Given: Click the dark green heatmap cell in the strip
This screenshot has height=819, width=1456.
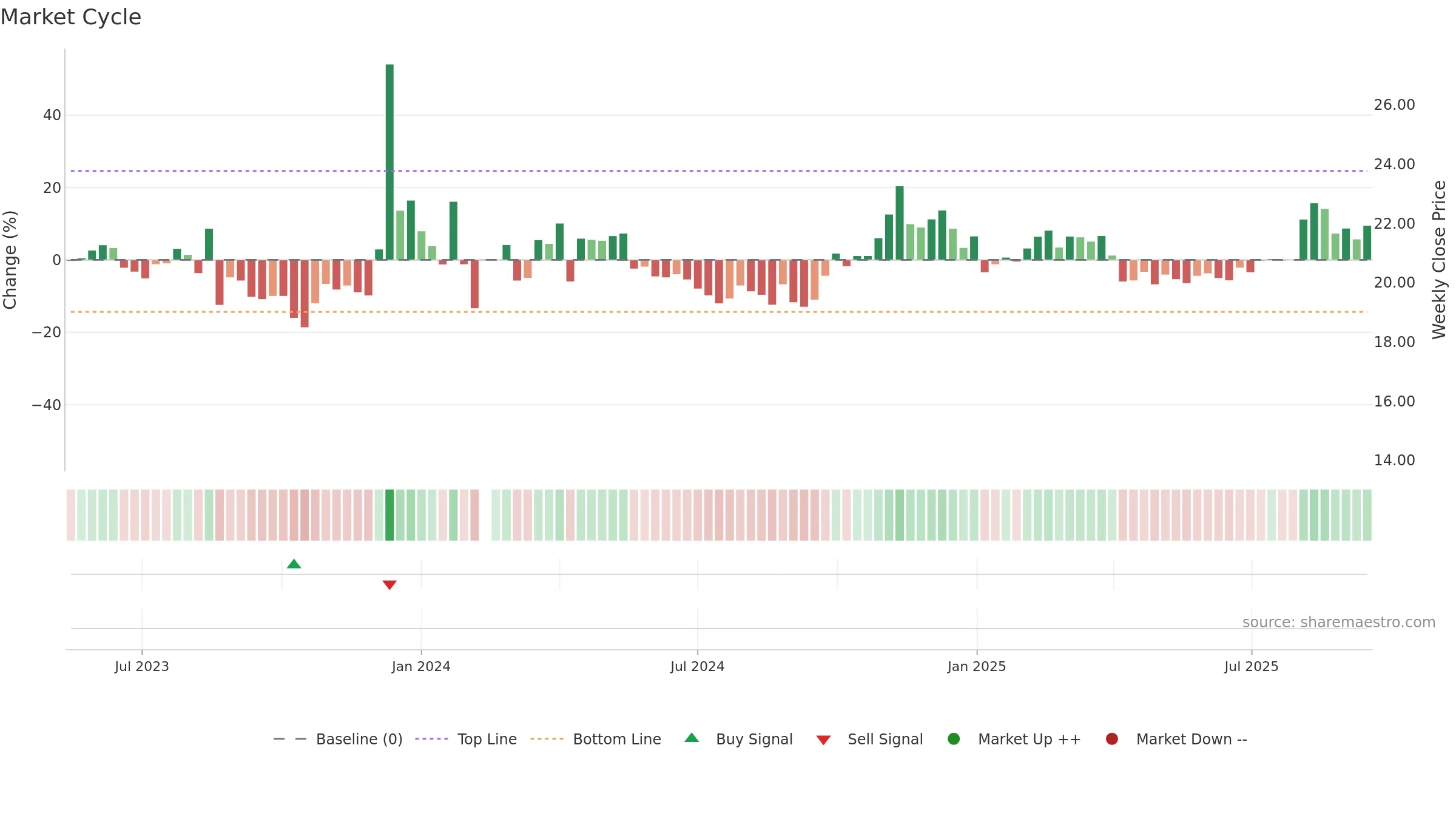Looking at the screenshot, I should [x=389, y=515].
